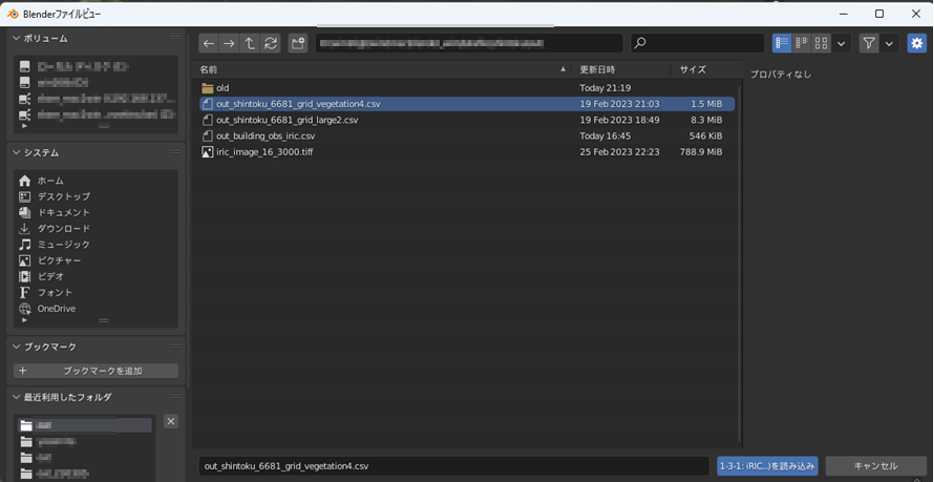934x482 pixels.
Task: Toggle the options gear region
Action: pos(917,43)
